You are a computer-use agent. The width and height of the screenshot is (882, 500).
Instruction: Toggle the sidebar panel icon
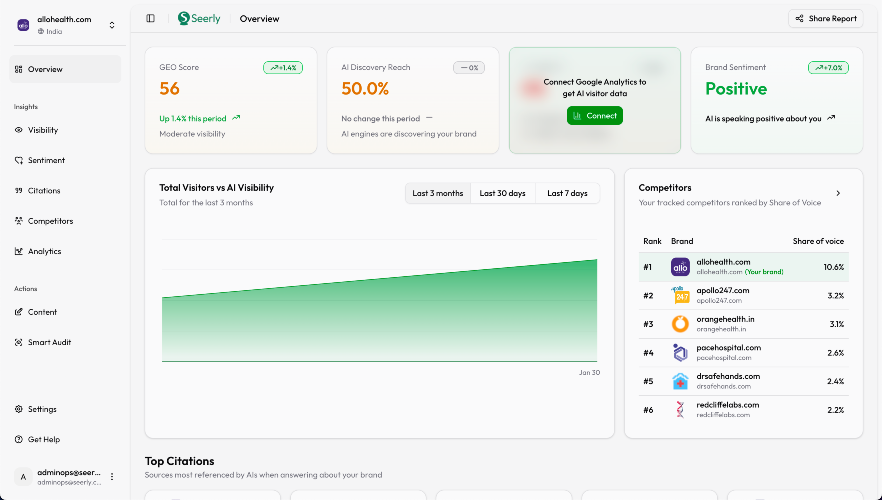(150, 19)
